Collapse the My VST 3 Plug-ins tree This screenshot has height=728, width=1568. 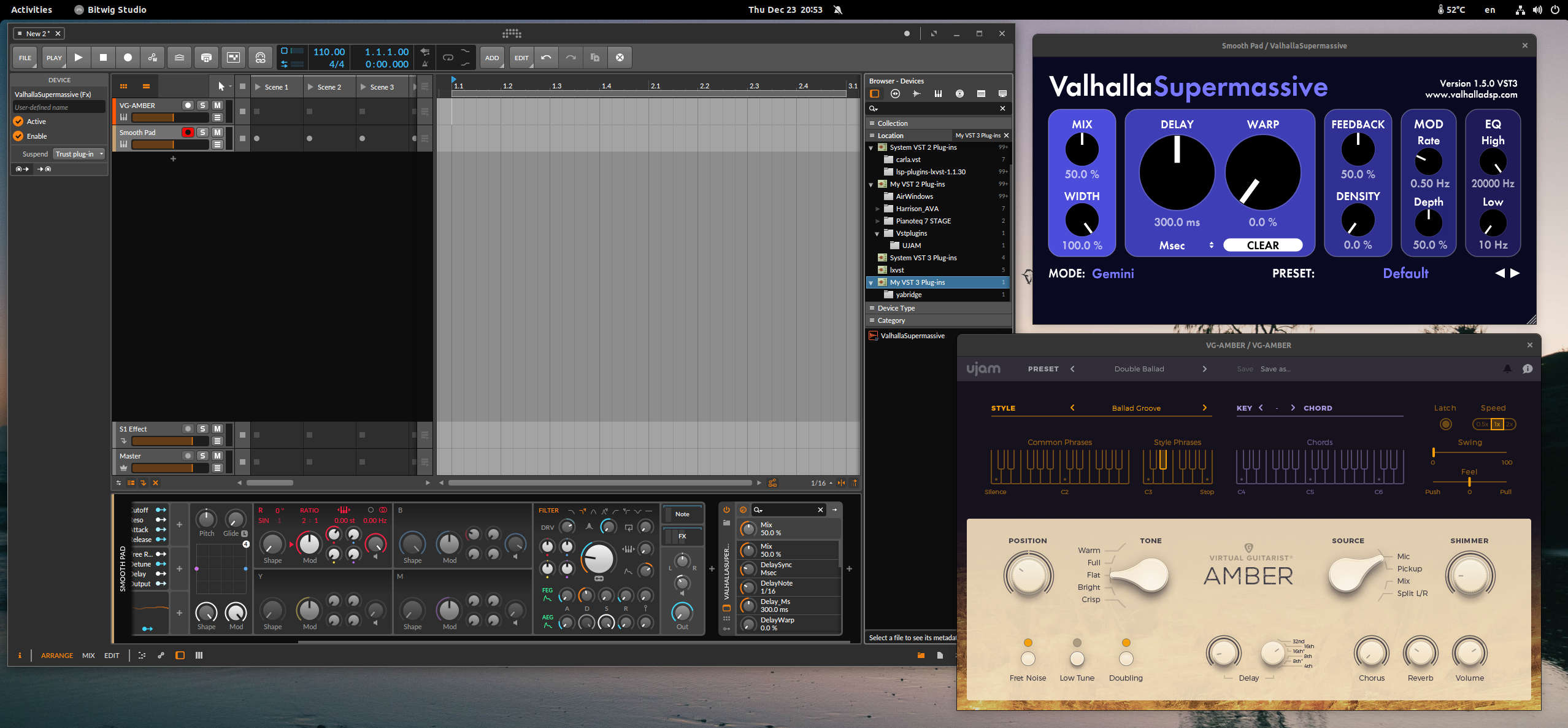click(x=871, y=283)
